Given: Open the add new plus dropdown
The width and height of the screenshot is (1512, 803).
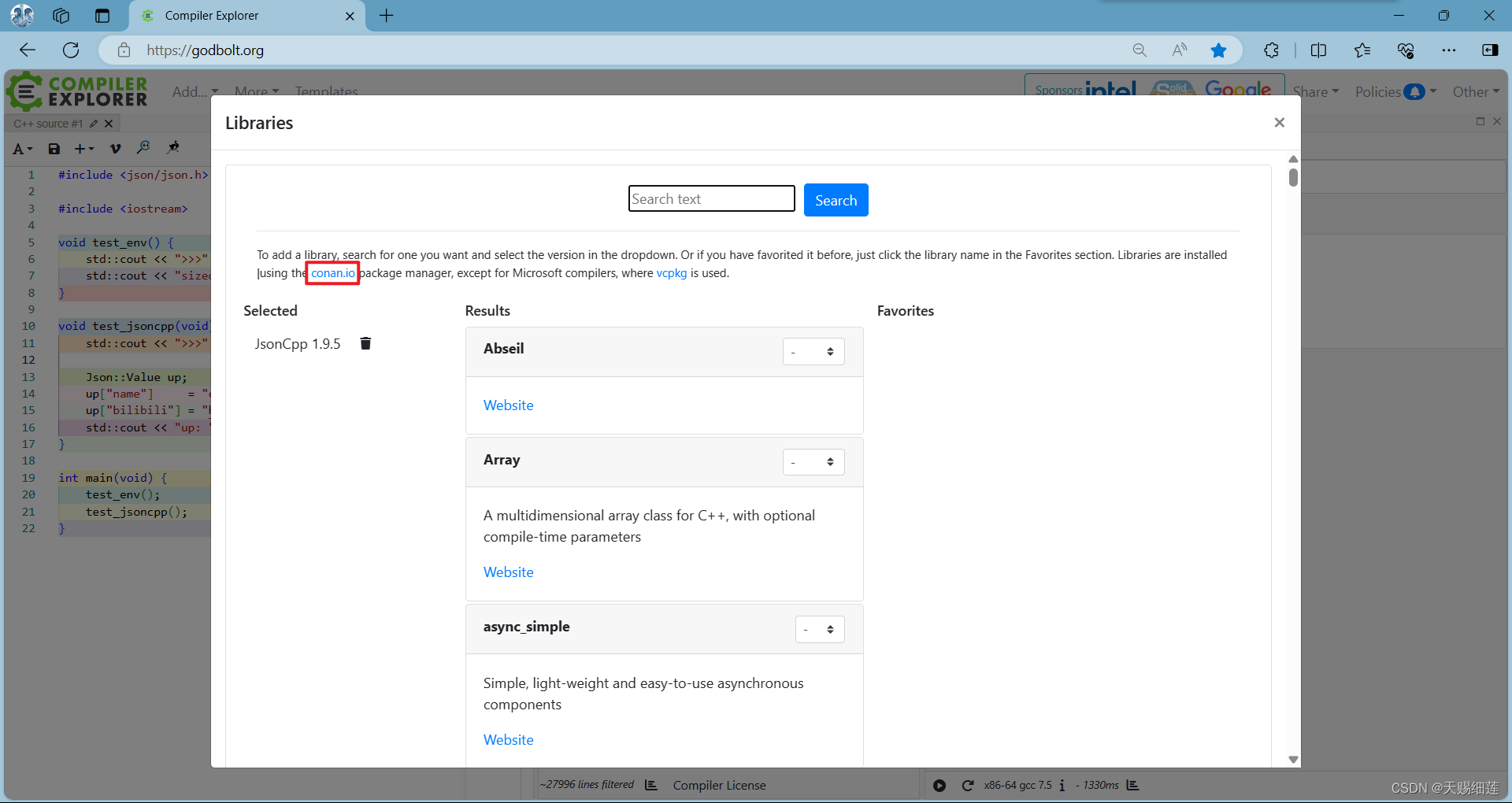Looking at the screenshot, I should click(84, 149).
